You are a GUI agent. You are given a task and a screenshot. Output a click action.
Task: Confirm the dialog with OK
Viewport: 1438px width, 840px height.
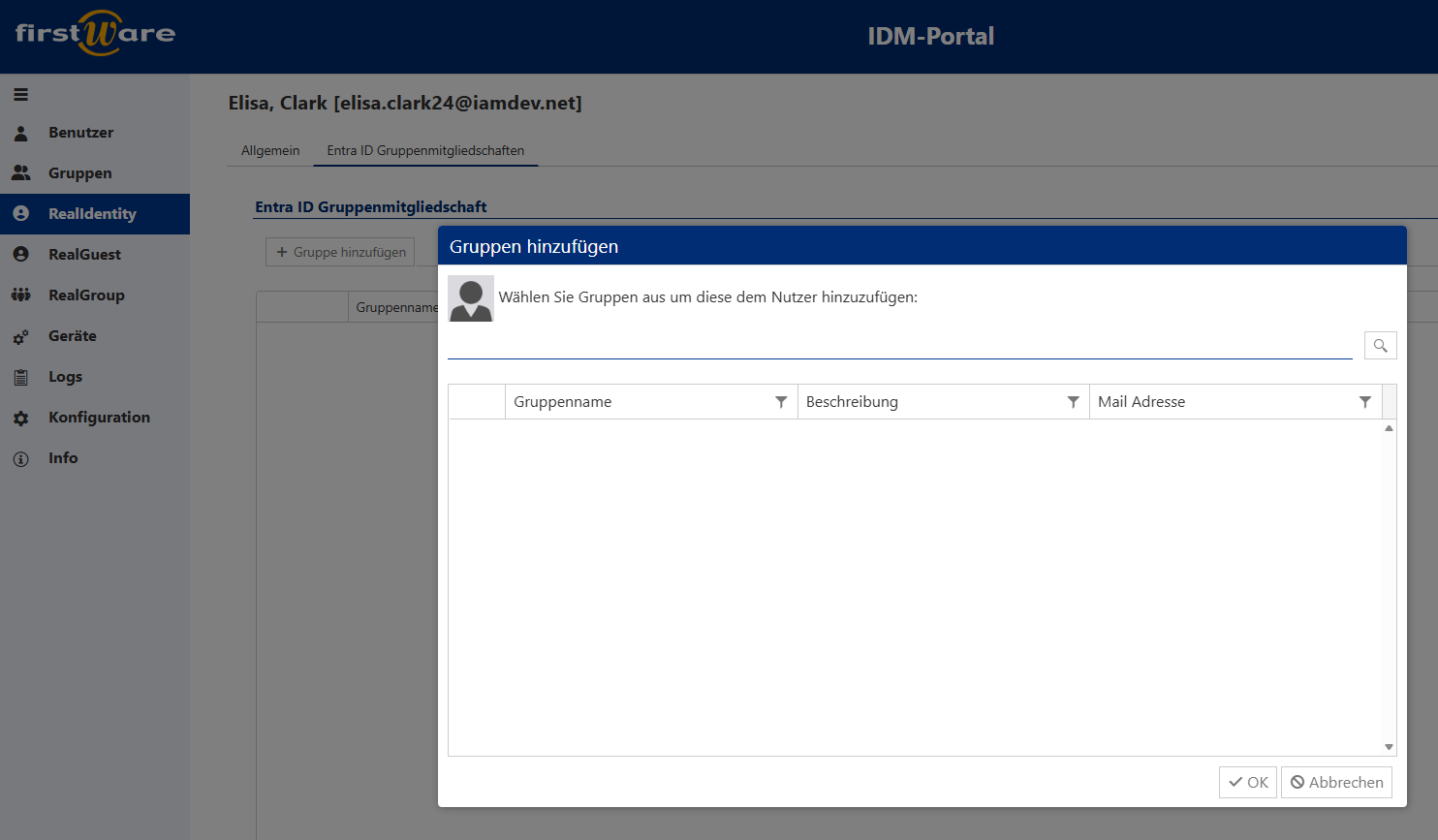point(1247,782)
